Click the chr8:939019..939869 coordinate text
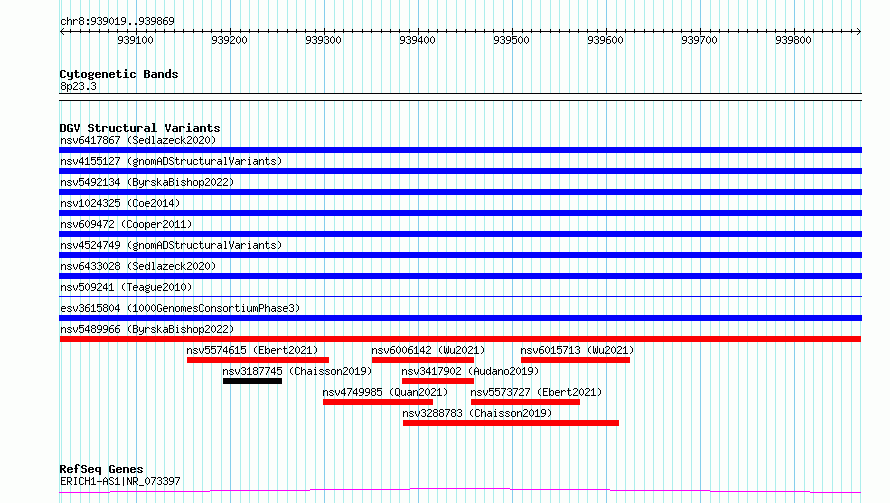 point(117,22)
